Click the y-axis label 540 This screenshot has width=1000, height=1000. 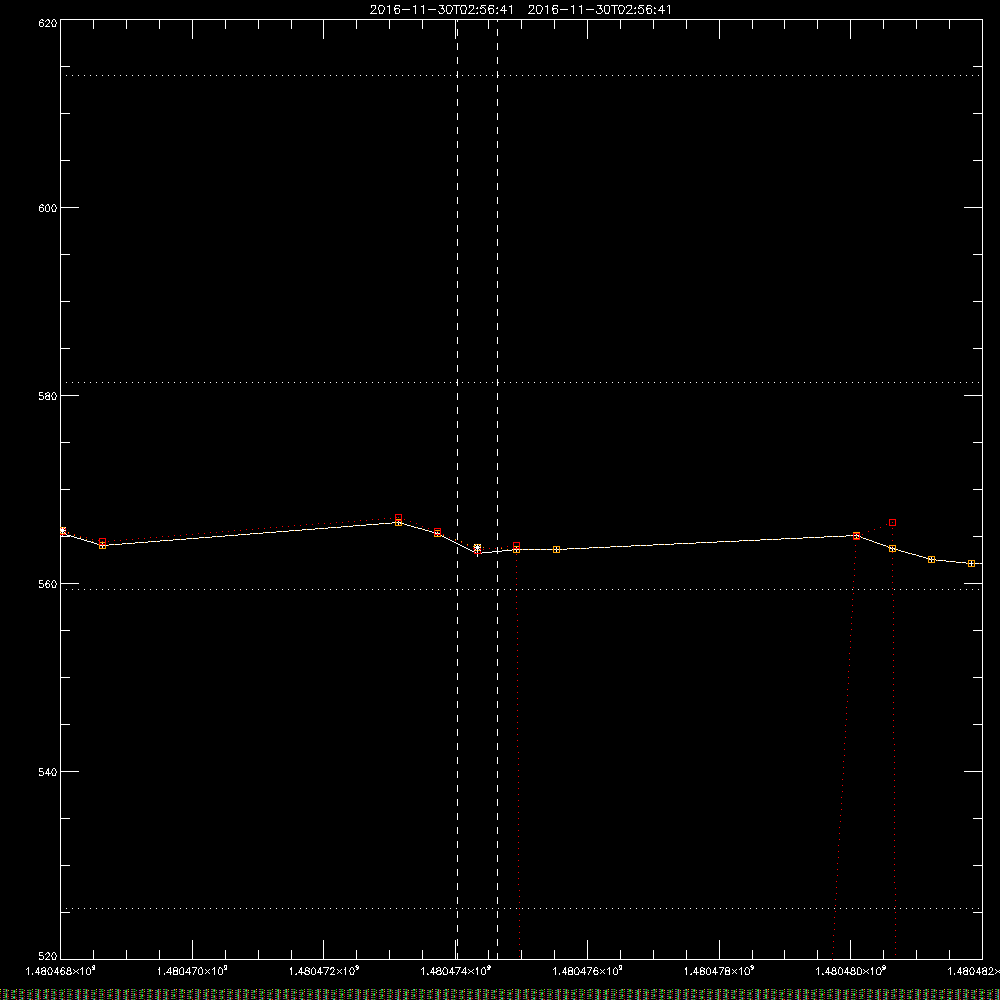coord(48,772)
